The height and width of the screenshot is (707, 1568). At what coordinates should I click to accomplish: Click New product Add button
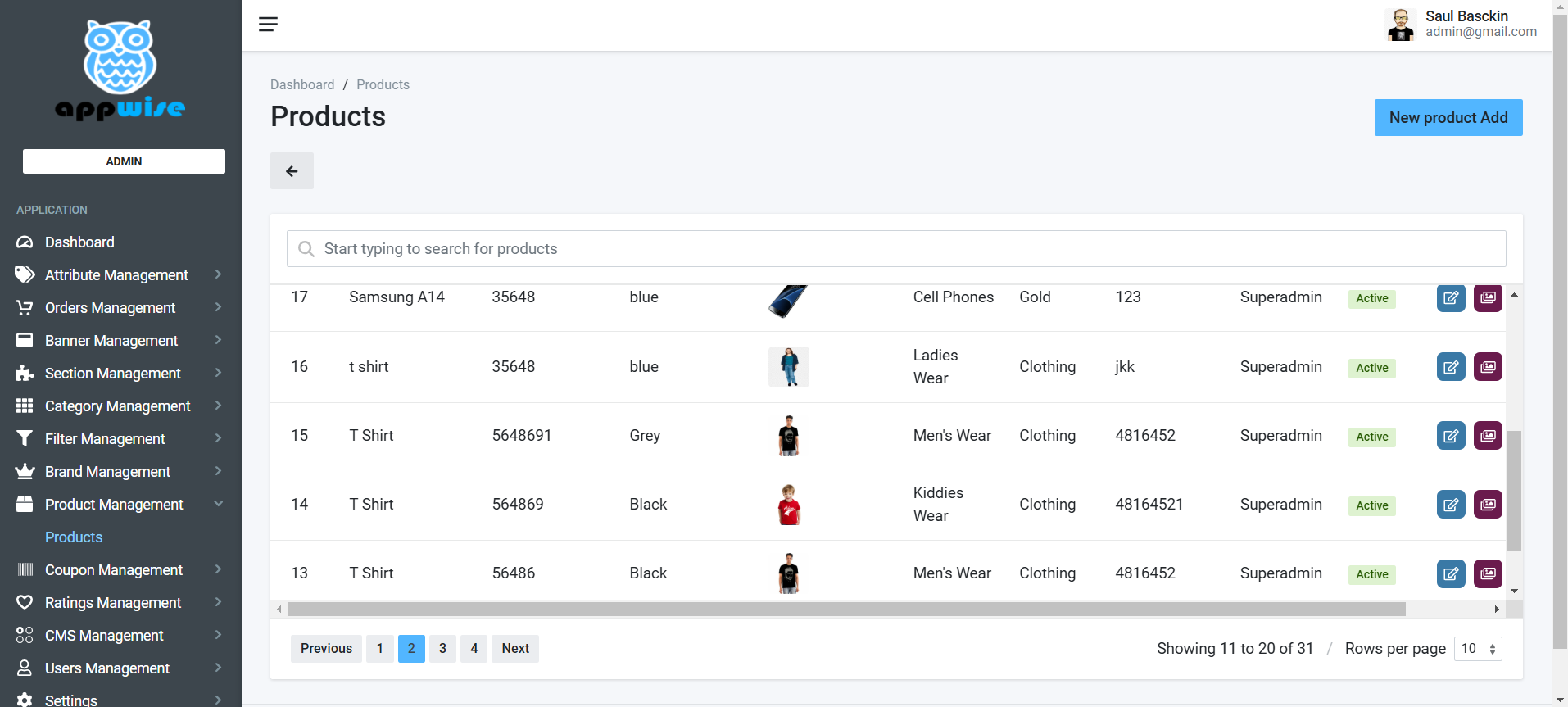pos(1448,118)
